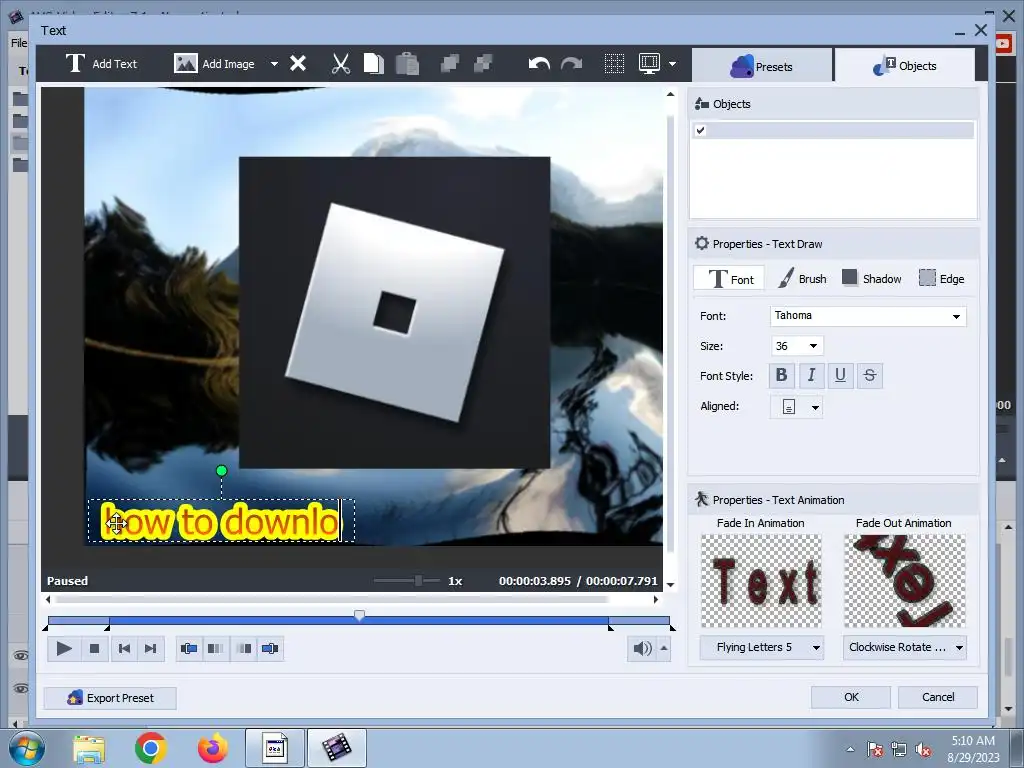Click the video editor taskbar icon
The image size is (1024, 768).
click(x=336, y=748)
